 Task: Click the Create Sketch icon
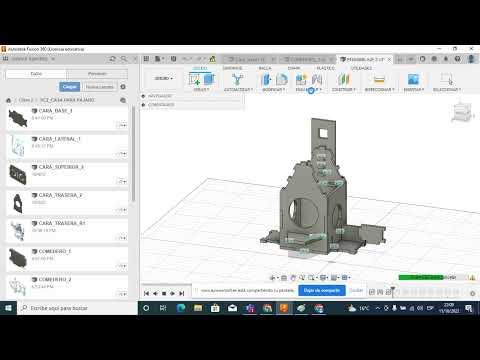click(194, 79)
